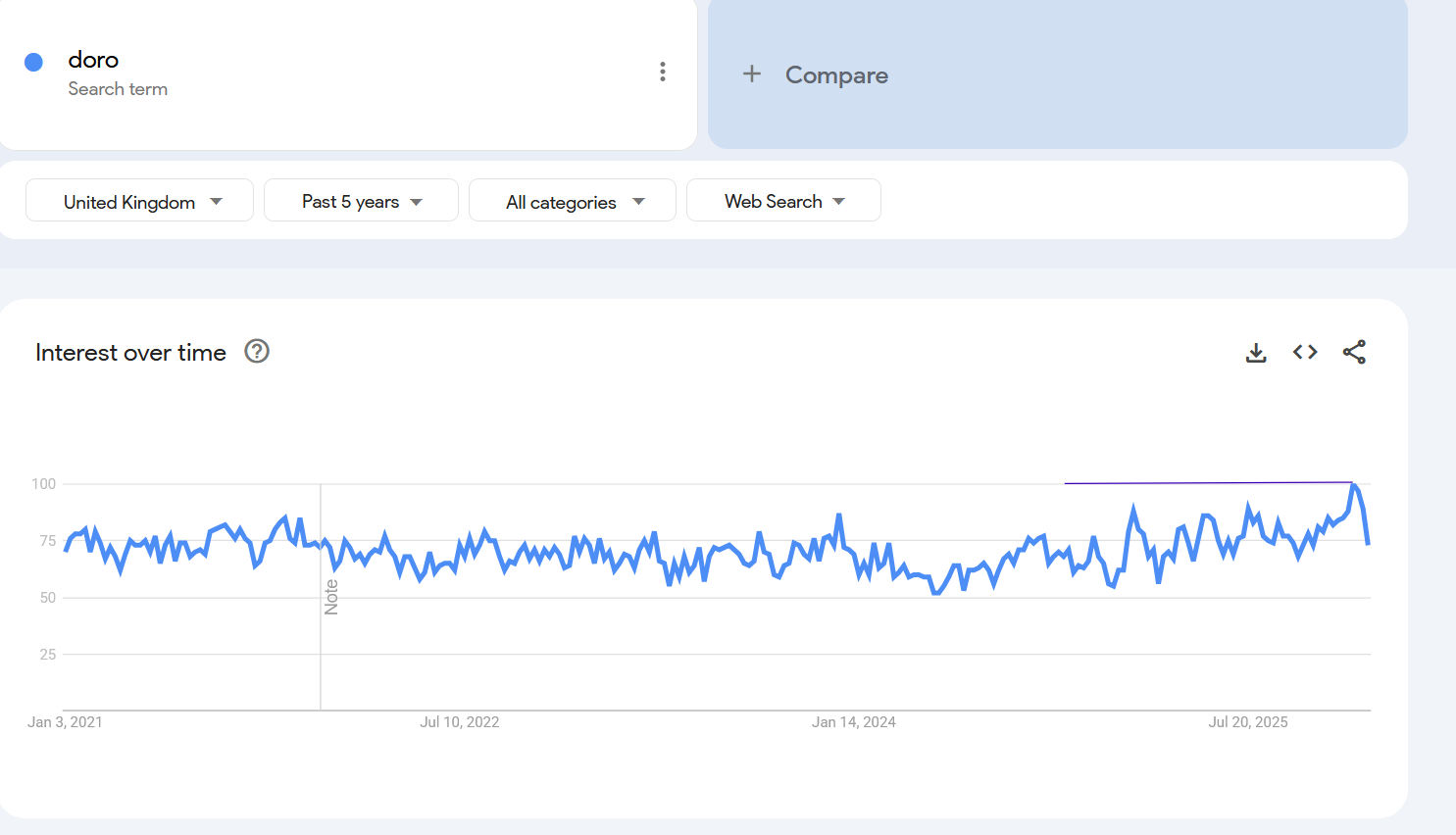The image size is (1456, 835).
Task: Open the three-dot menu for doro
Action: [663, 72]
